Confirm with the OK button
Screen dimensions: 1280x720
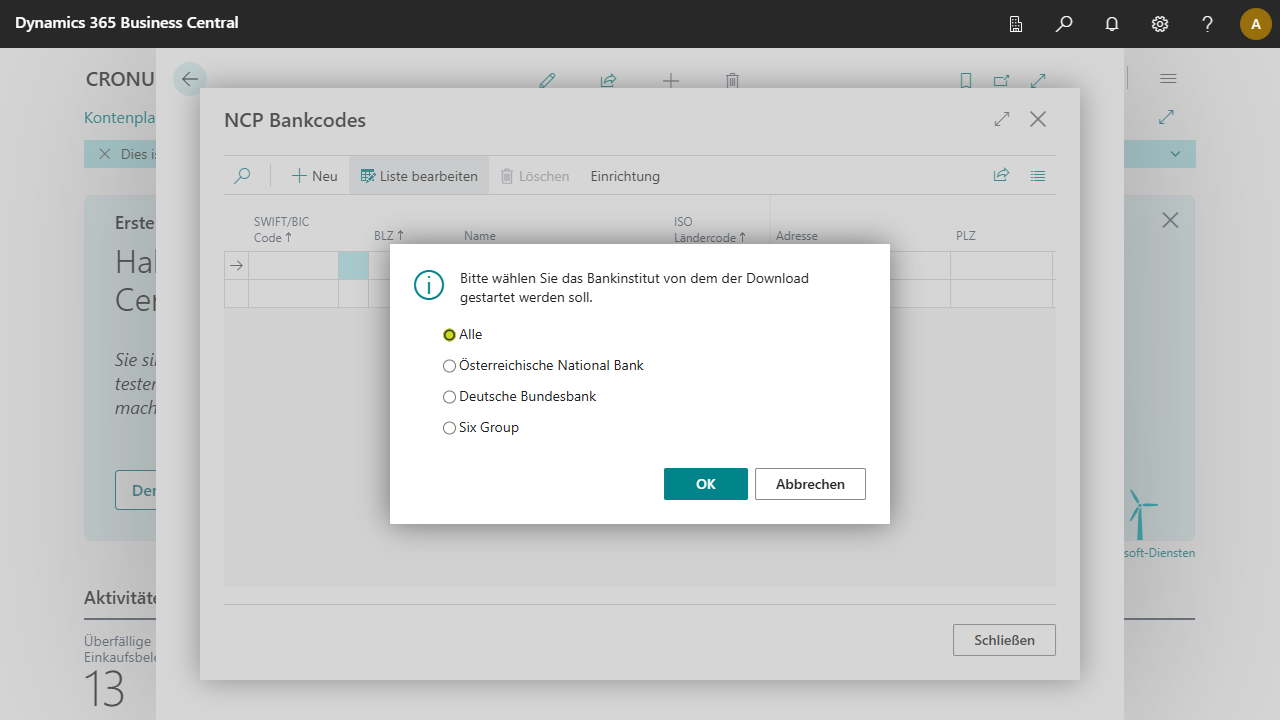click(706, 484)
